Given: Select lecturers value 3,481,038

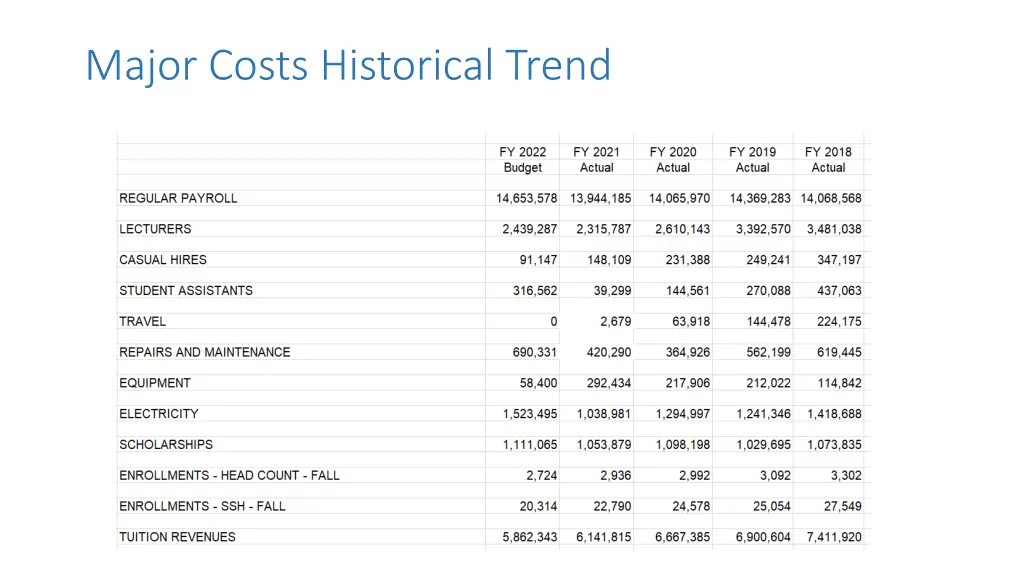Looking at the screenshot, I should point(835,229).
